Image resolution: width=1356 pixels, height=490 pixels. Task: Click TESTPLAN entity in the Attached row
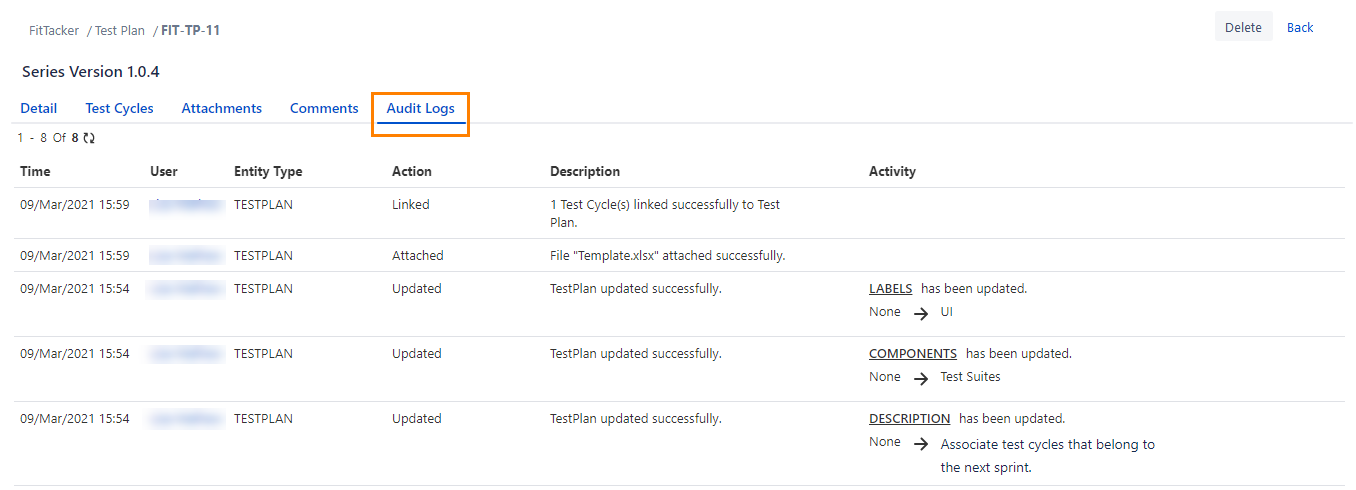tap(264, 255)
